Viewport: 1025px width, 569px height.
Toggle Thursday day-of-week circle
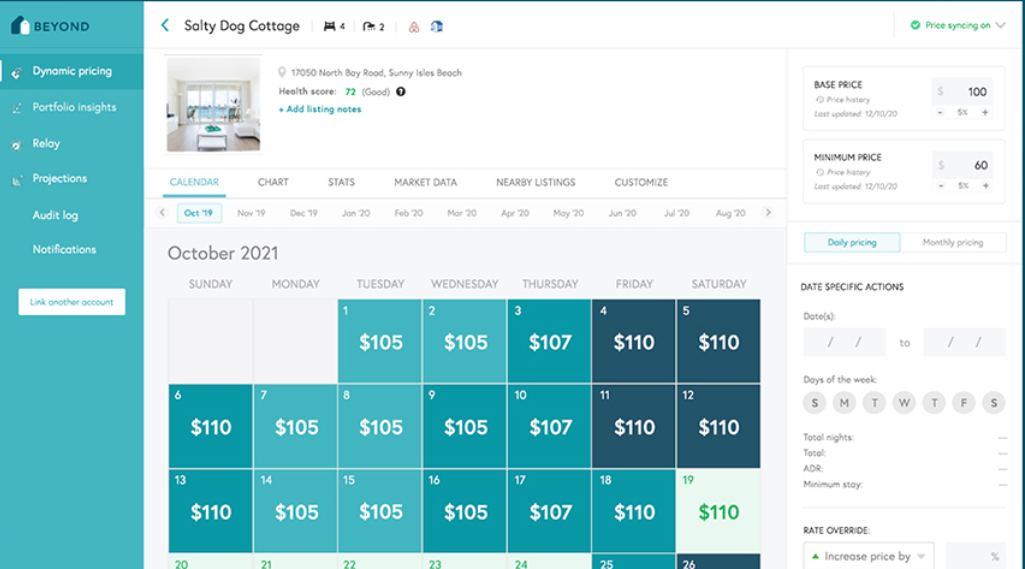pos(934,403)
